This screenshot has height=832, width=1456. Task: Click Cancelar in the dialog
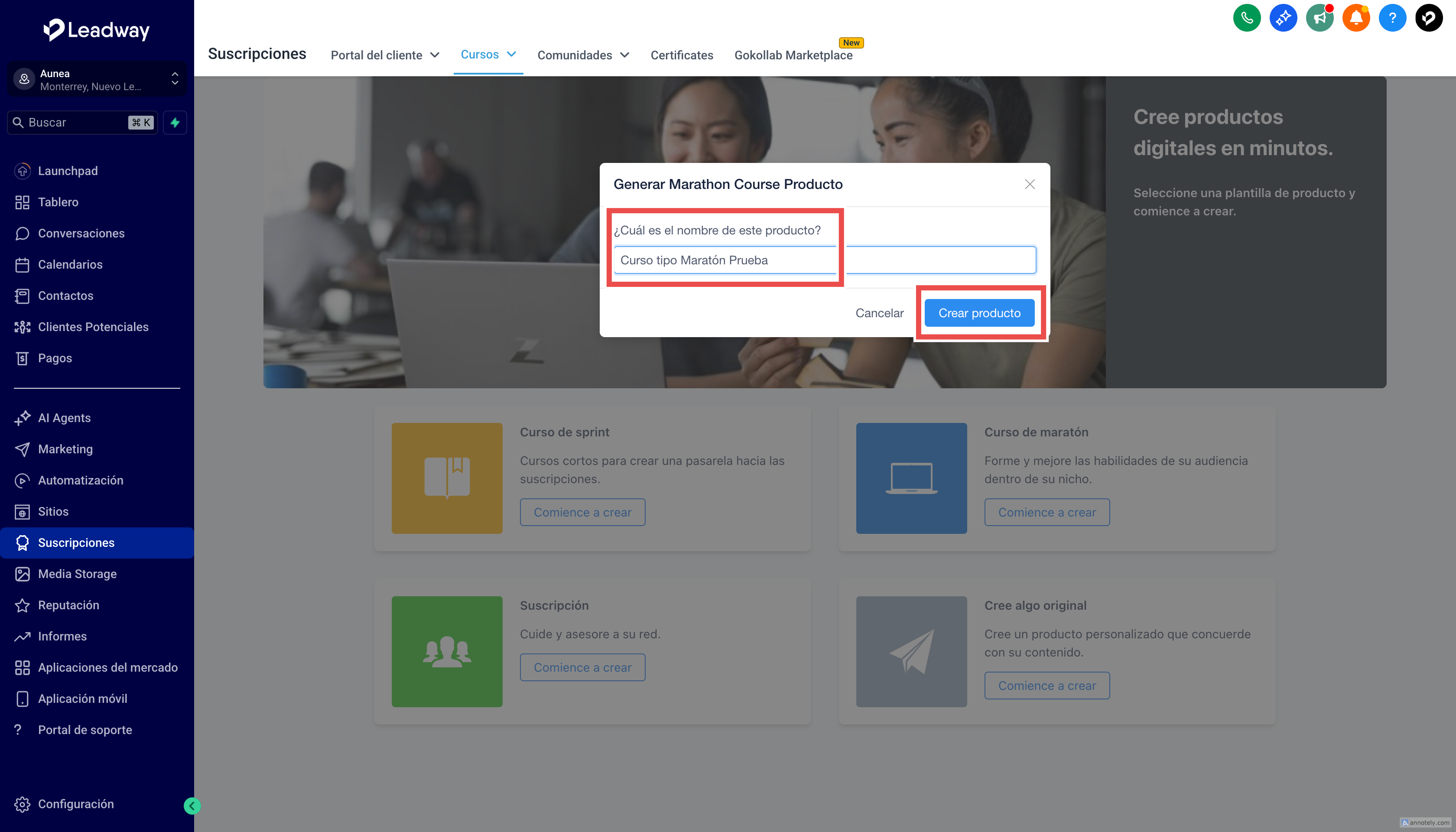tap(879, 313)
